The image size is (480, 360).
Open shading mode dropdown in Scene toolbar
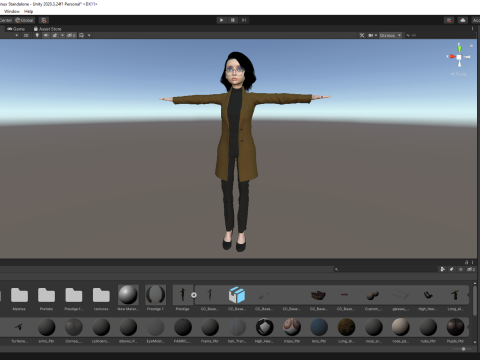tap(16, 35)
